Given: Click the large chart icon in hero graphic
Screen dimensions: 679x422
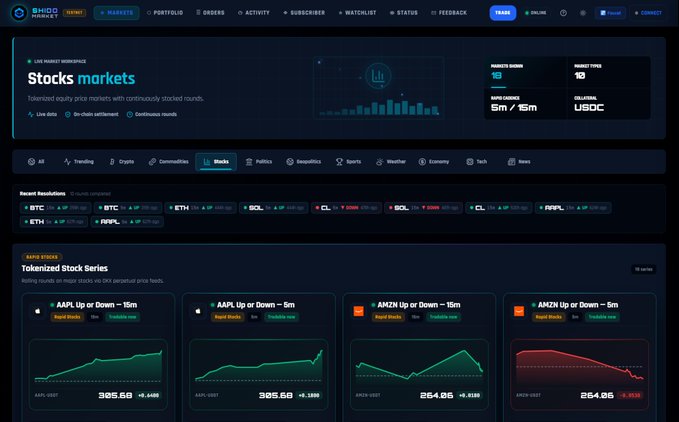Looking at the screenshot, I should [378, 76].
